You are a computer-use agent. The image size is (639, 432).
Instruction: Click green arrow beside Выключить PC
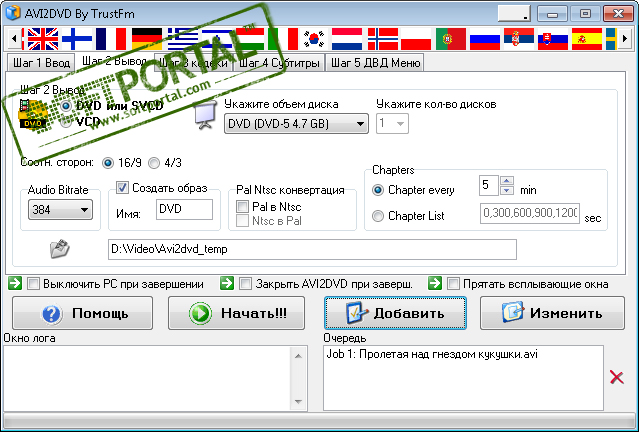15,283
